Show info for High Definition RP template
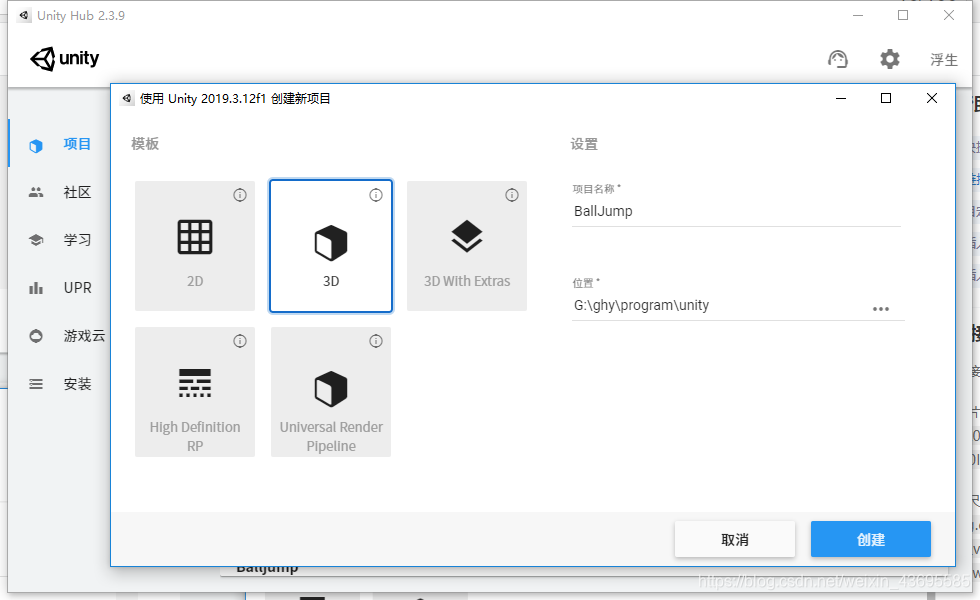This screenshot has width=980, height=600. coord(240,341)
